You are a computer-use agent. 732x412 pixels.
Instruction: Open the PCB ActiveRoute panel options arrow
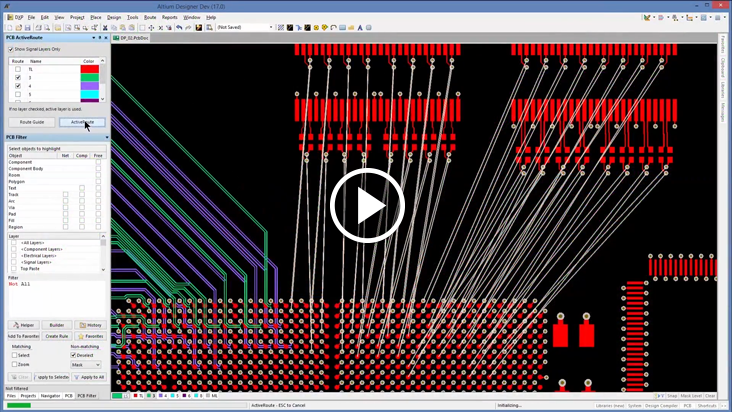[94, 38]
